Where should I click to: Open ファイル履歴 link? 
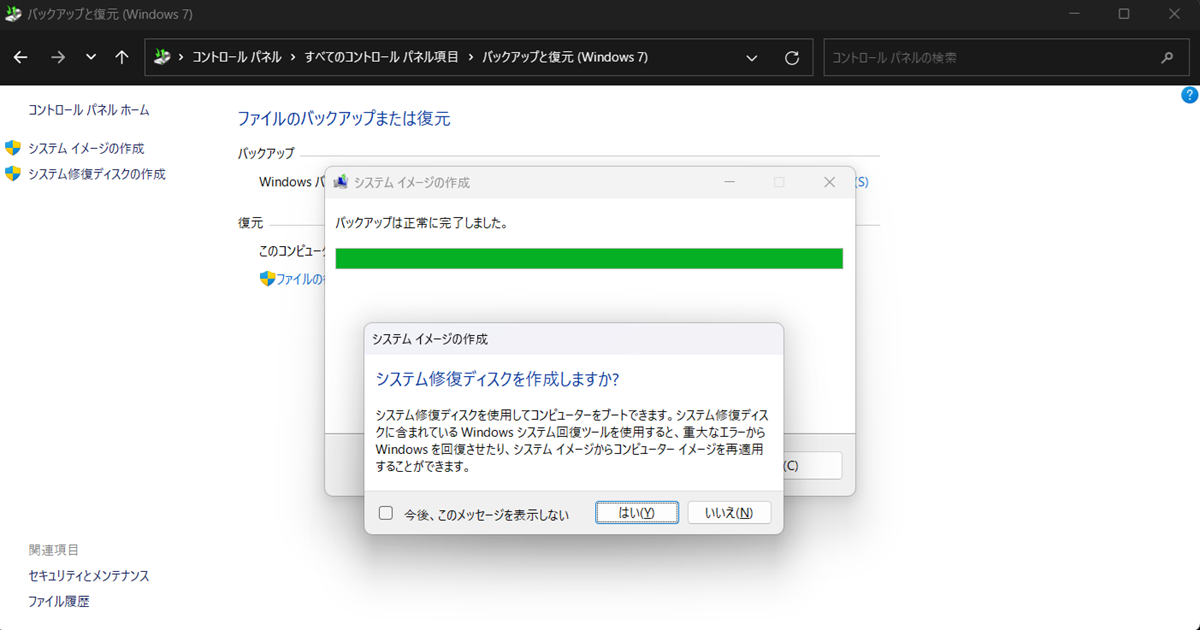click(59, 602)
